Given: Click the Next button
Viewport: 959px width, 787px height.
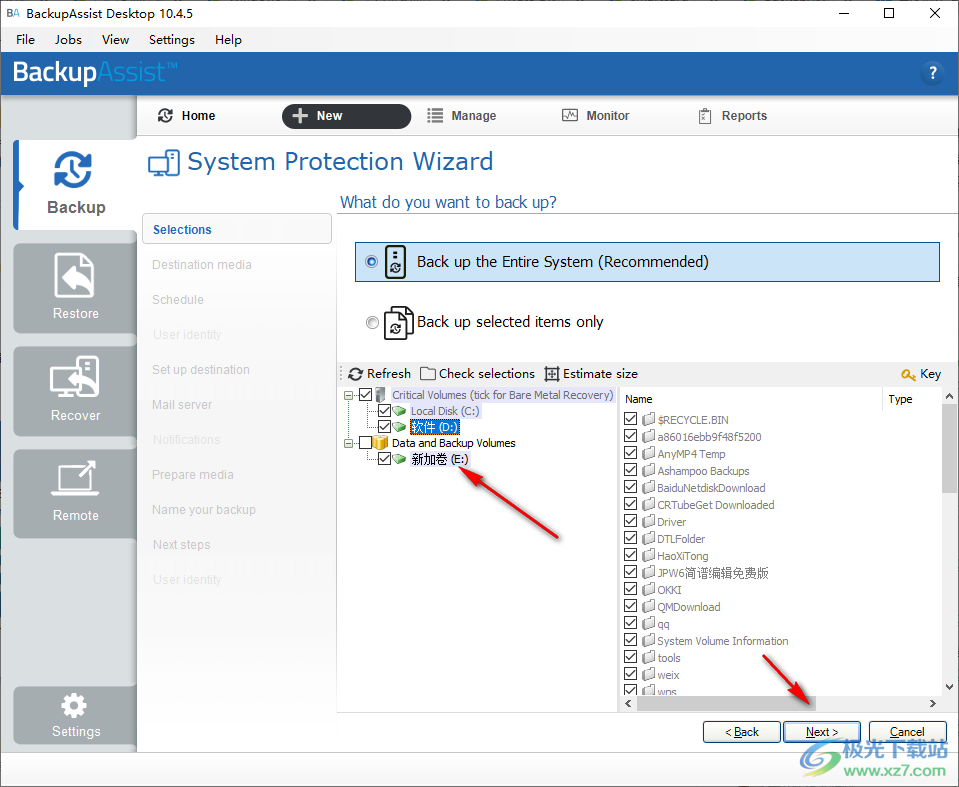Looking at the screenshot, I should pyautogui.click(x=821, y=732).
